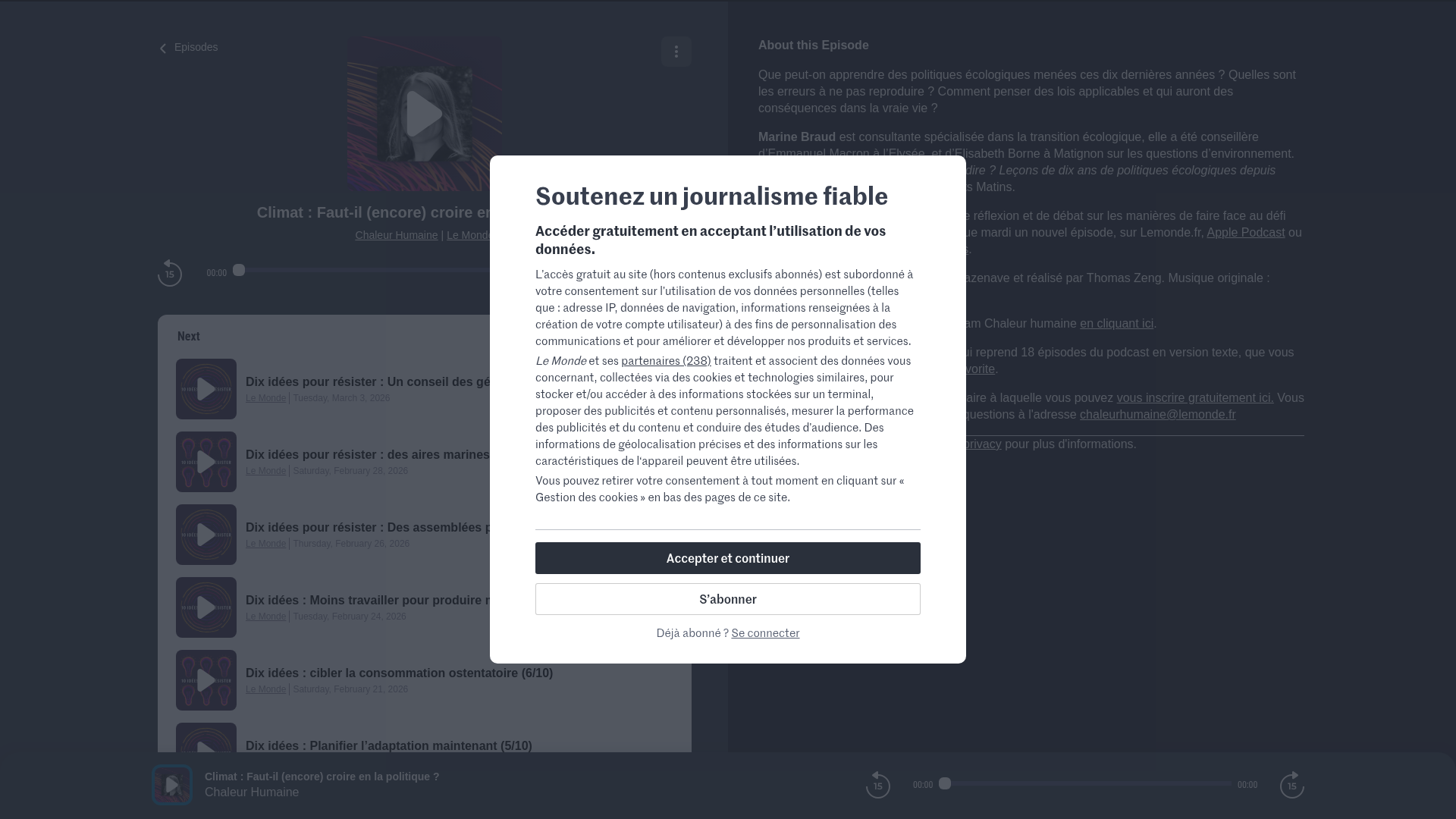1456x819 pixels.
Task: Select episode cibler la consommation ostentatoire (6/10)
Action: (x=399, y=673)
